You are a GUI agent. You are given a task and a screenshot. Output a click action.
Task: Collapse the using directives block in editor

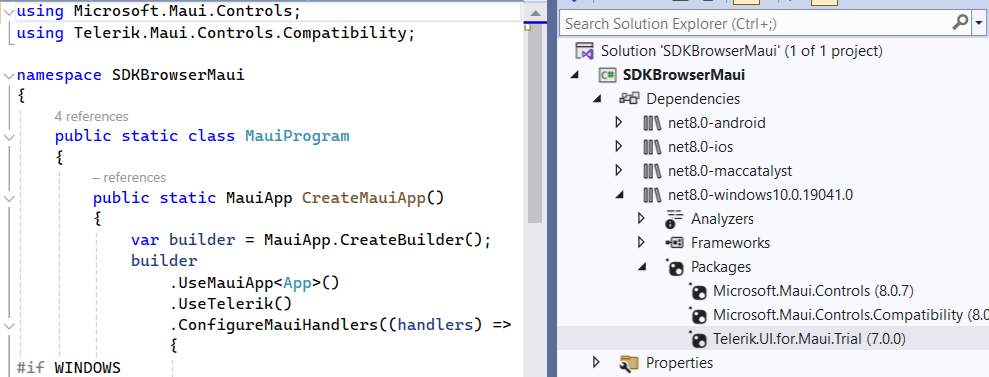[x=8, y=11]
